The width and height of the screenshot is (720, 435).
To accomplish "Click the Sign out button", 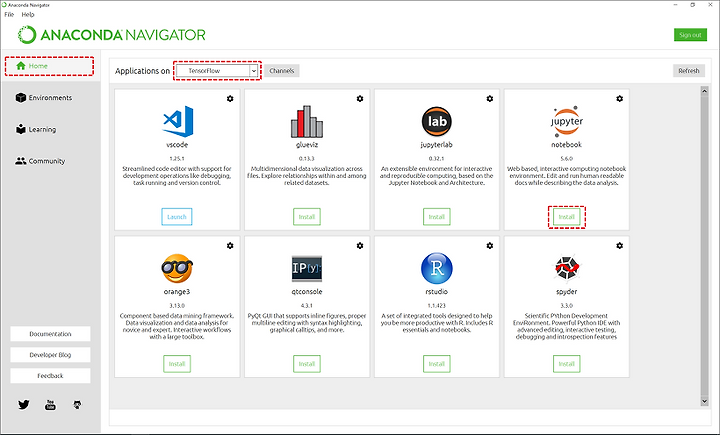I will coord(690,35).
